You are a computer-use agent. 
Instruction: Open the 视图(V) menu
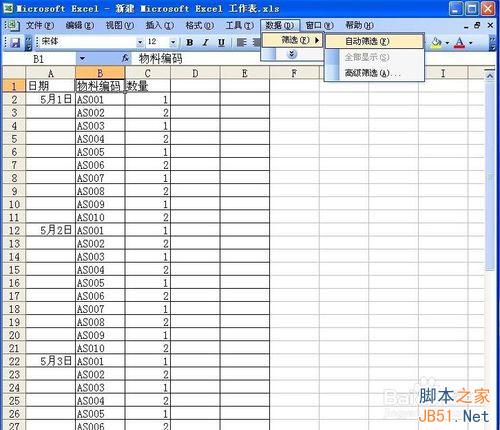coord(120,25)
